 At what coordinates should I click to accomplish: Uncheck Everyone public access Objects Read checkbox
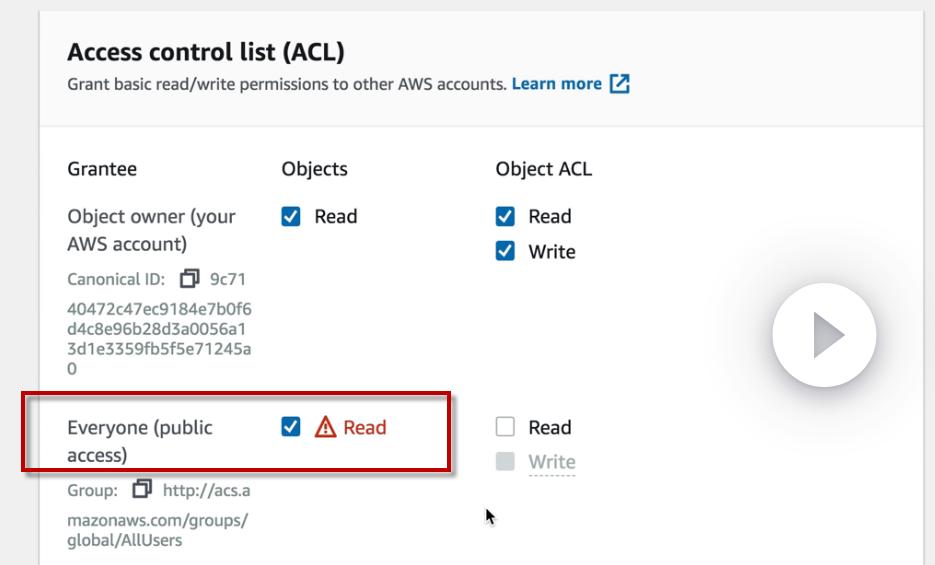click(291, 428)
